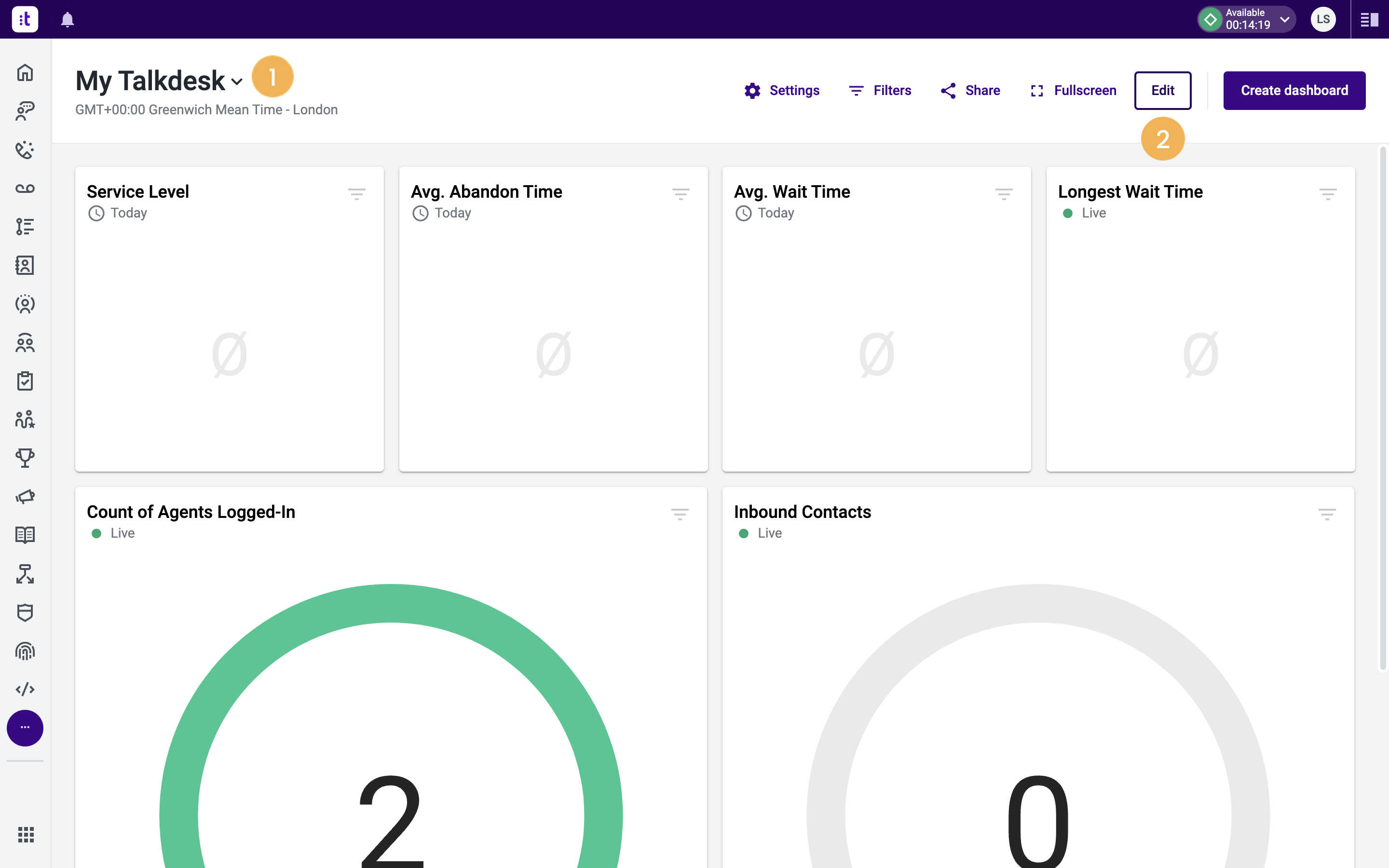The width and height of the screenshot is (1389, 868).
Task: Open the agent circle profile sidebar icon
Action: tap(25, 304)
